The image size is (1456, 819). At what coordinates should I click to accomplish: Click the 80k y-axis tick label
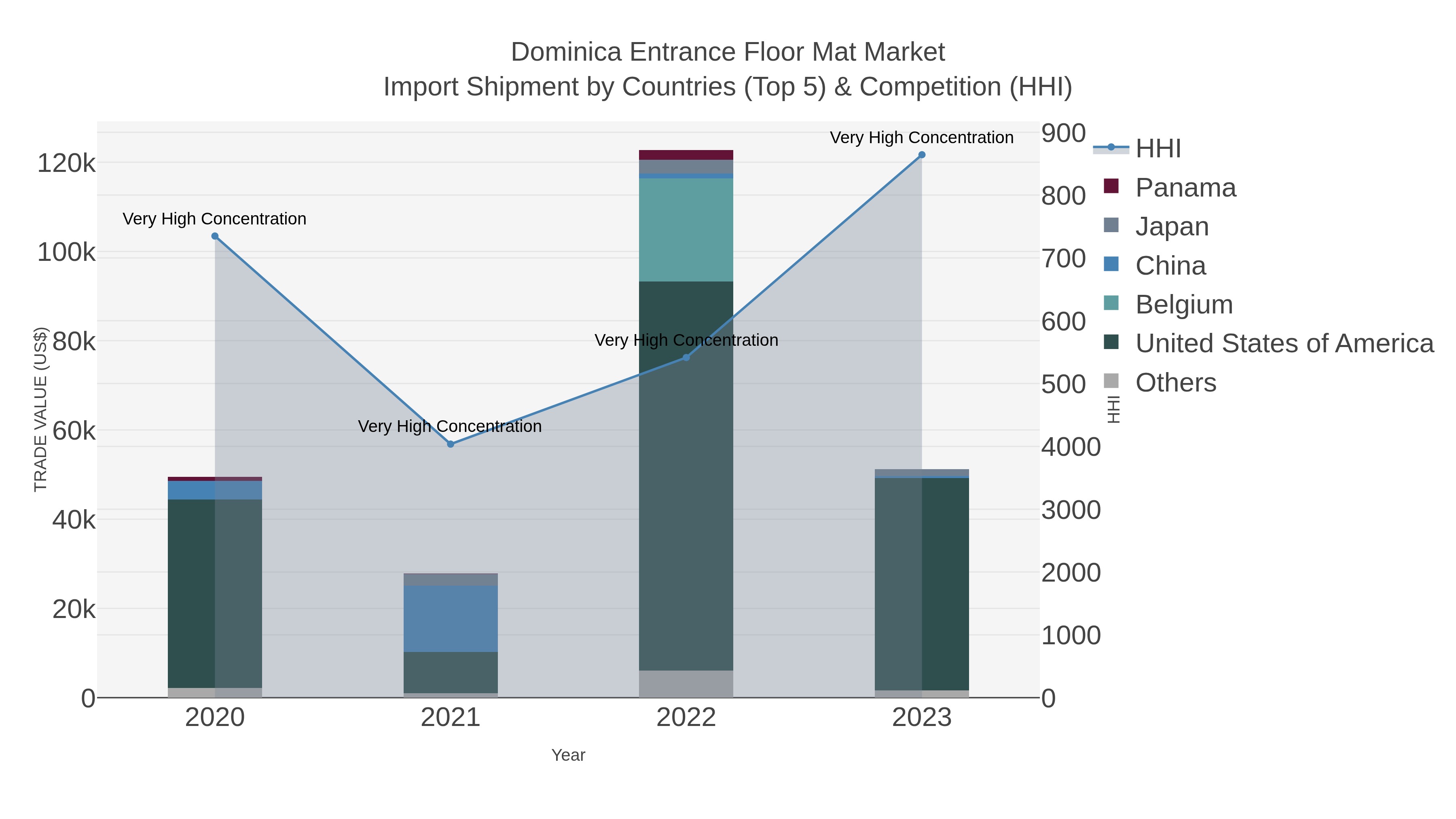coord(74,342)
